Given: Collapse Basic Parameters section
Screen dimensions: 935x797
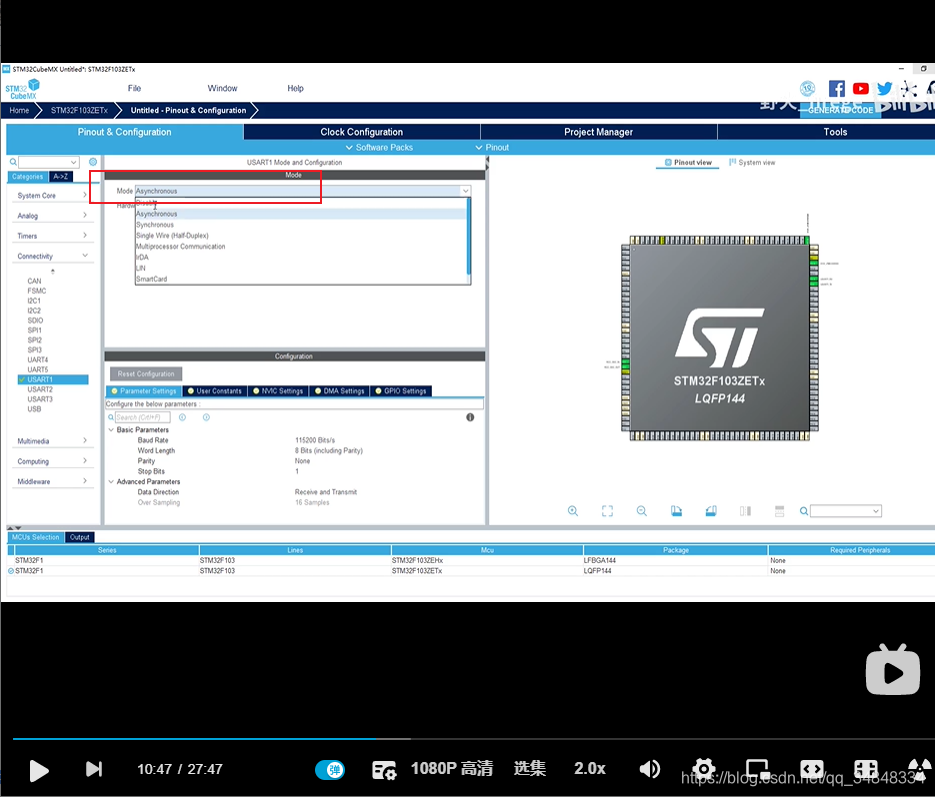Looking at the screenshot, I should tap(111, 430).
